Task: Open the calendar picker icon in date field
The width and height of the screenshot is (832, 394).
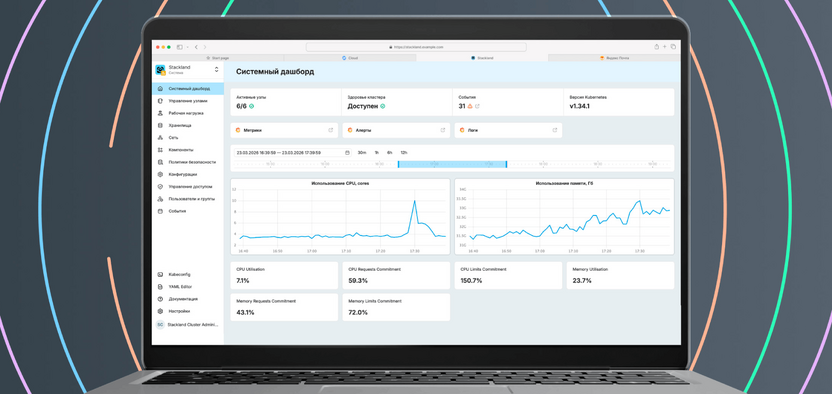Action: (347, 152)
